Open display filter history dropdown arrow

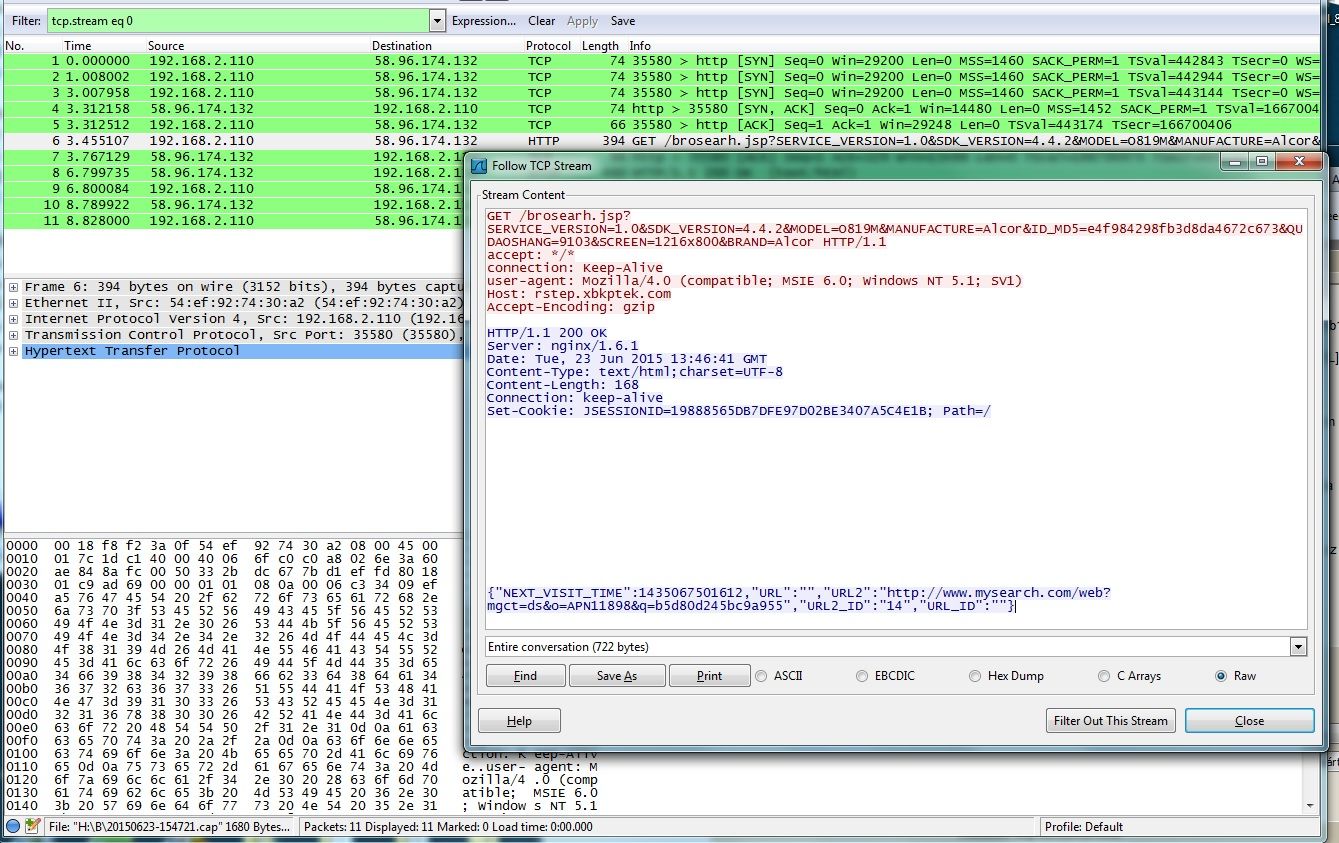click(437, 20)
